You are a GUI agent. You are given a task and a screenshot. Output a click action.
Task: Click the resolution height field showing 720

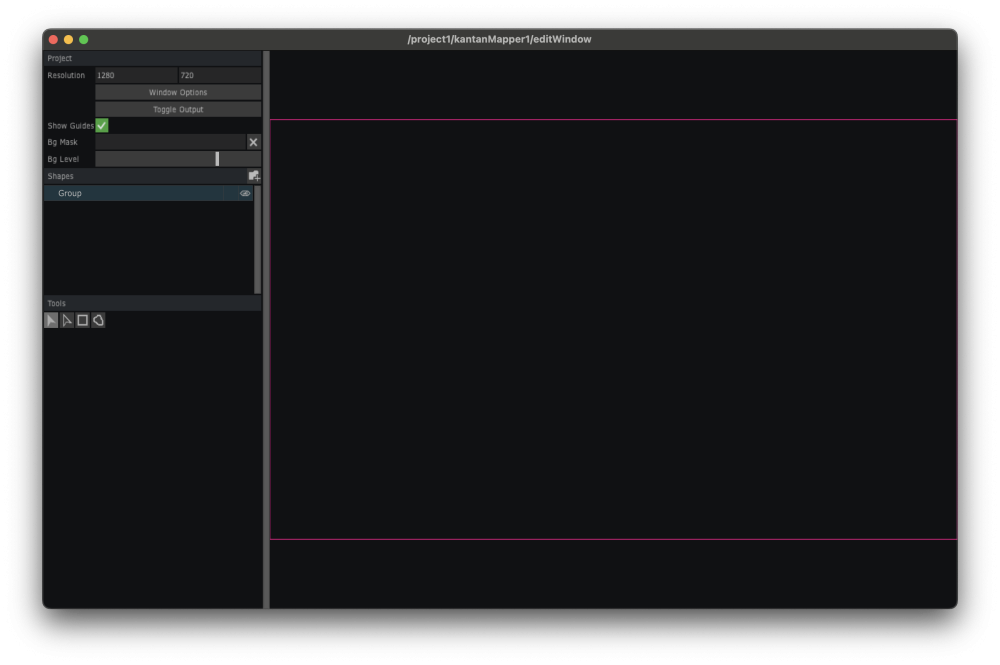[219, 75]
